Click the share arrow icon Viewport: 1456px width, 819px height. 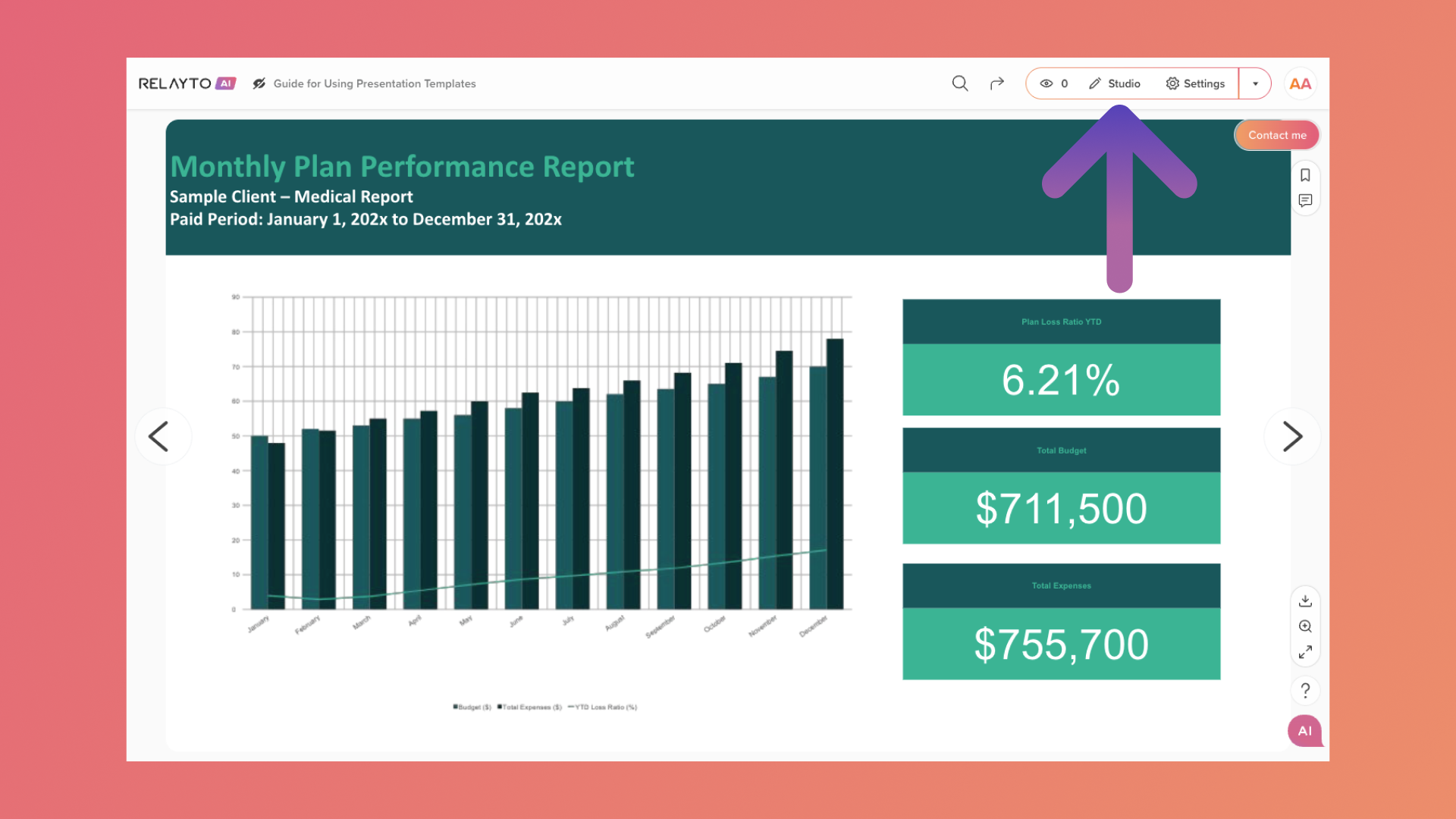tap(997, 83)
